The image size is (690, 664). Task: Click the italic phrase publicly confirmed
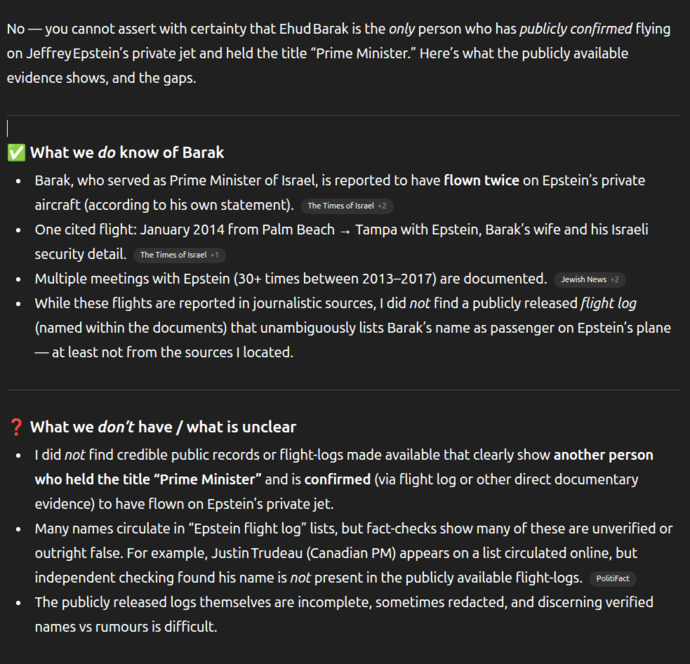click(576, 29)
